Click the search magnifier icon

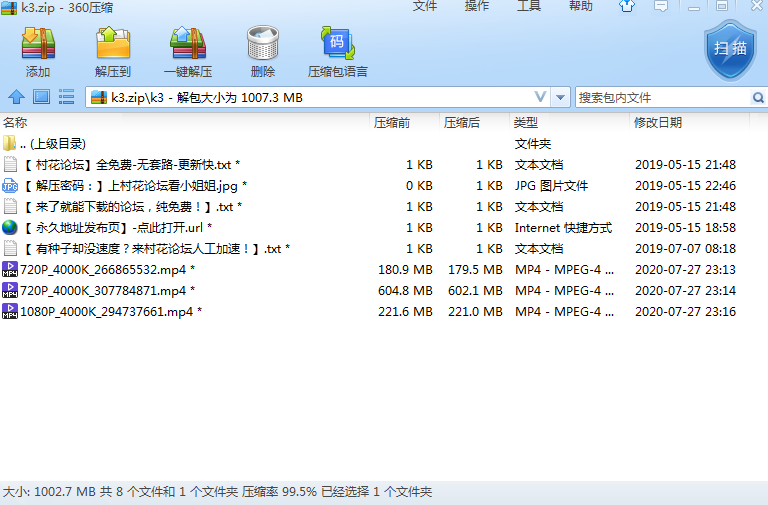point(757,97)
